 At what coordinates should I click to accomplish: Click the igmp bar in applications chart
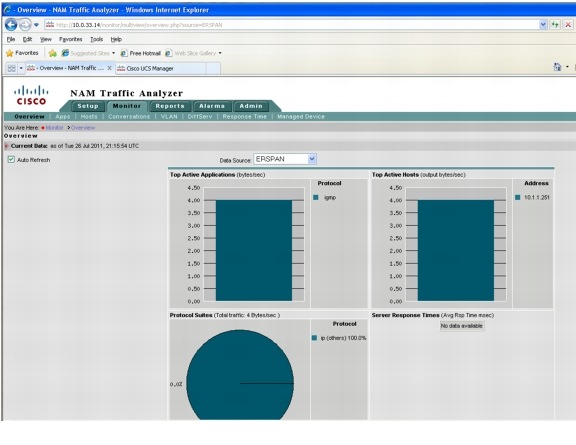254,251
